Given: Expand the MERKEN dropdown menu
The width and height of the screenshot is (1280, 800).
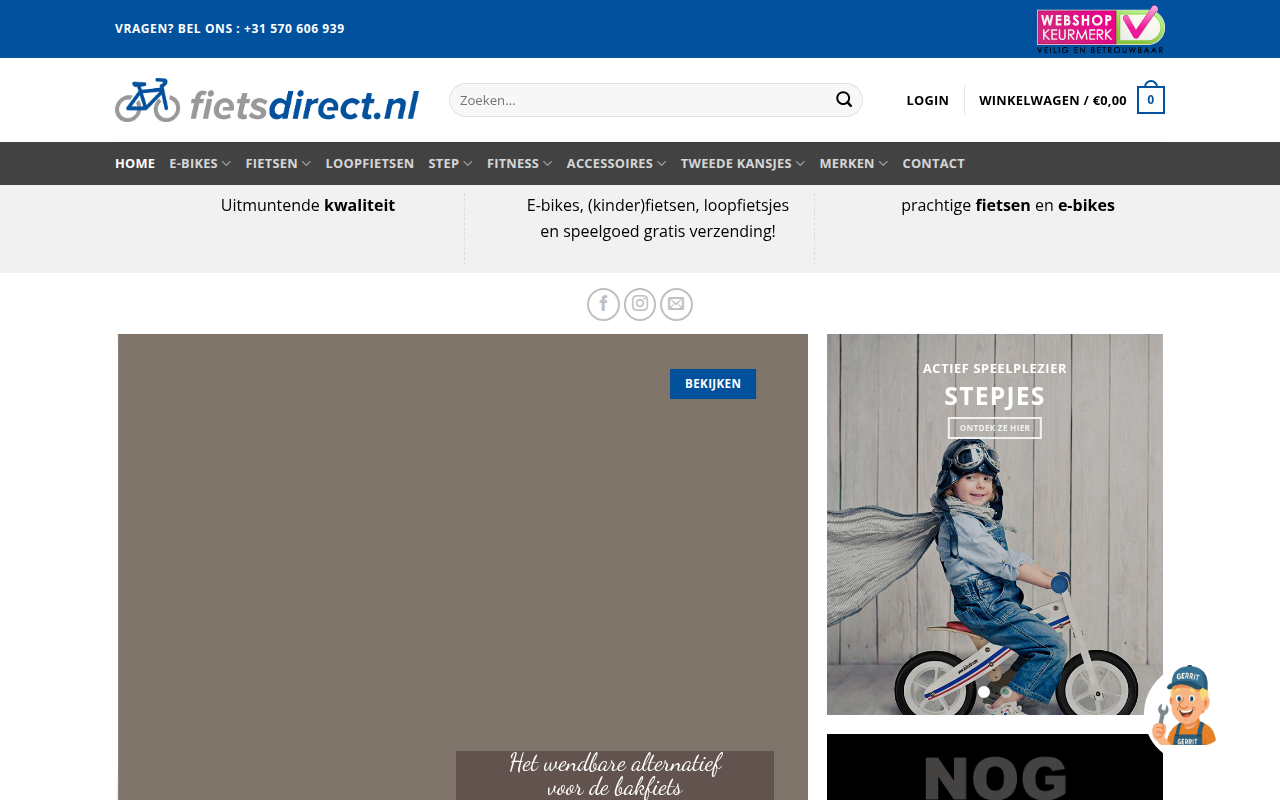Looking at the screenshot, I should 854,163.
